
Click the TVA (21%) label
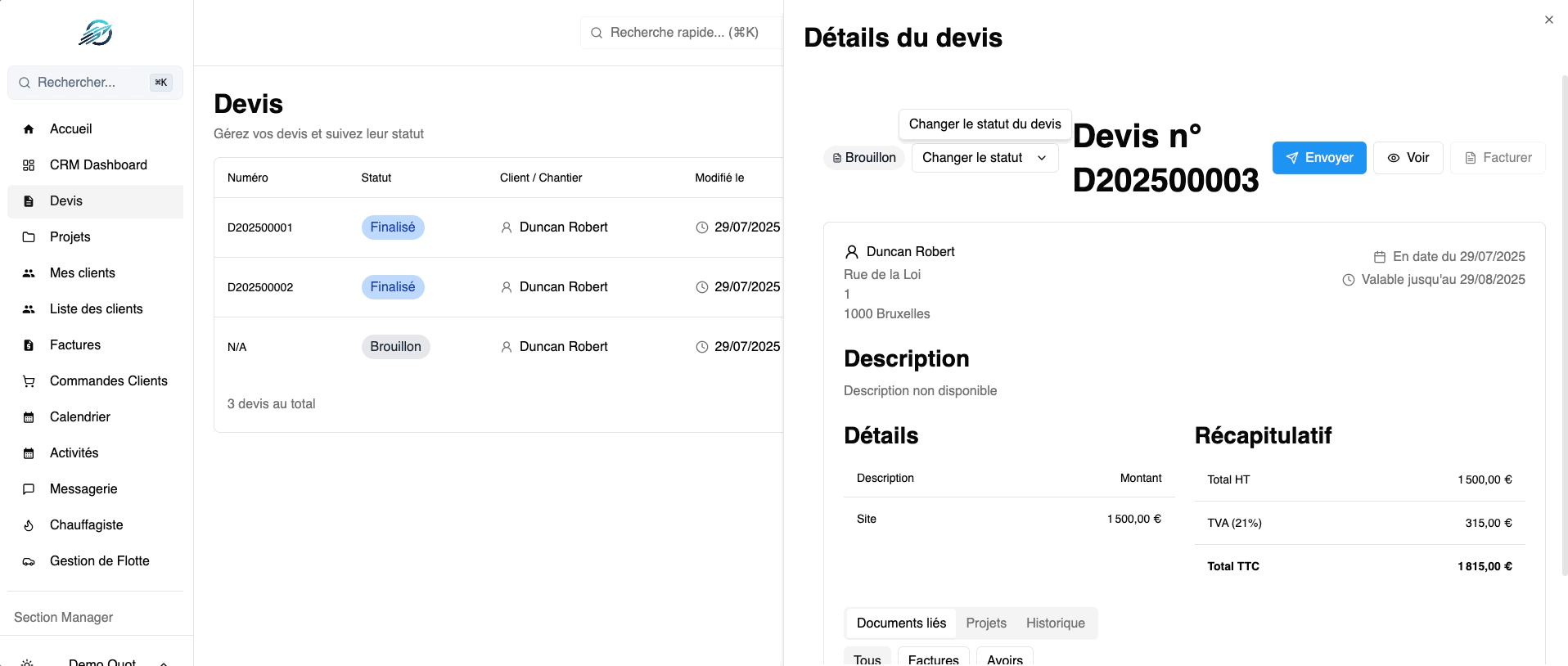[1234, 523]
